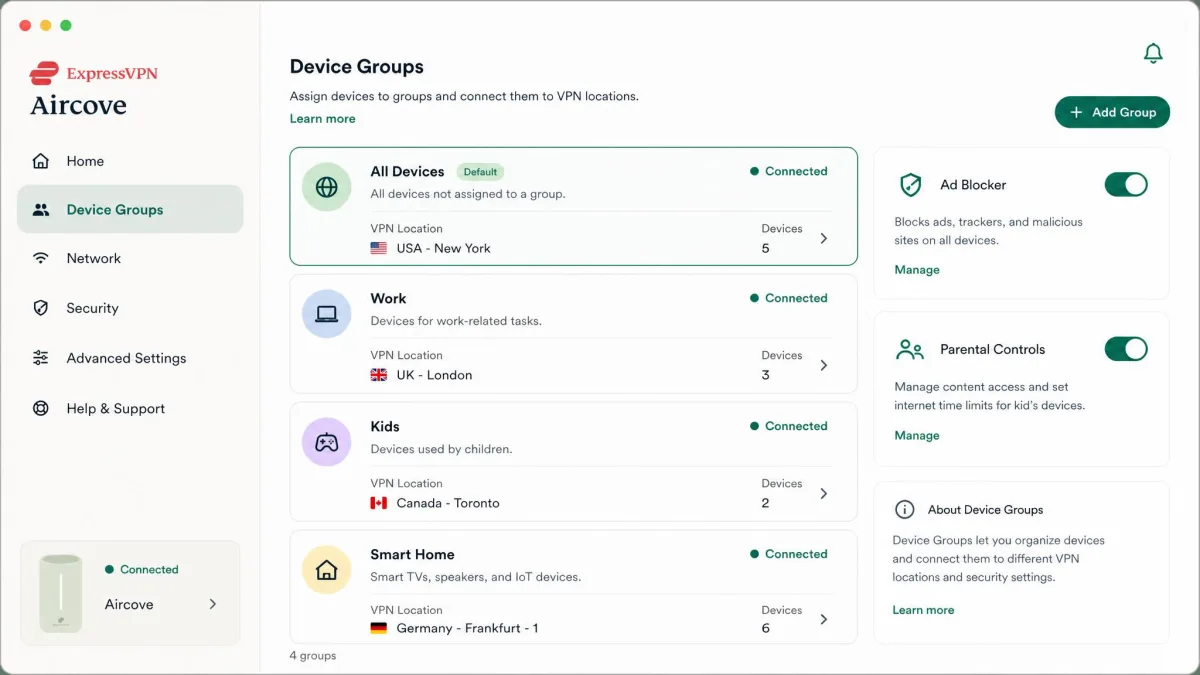Click the Kids group title
The image size is (1200, 675).
click(385, 426)
